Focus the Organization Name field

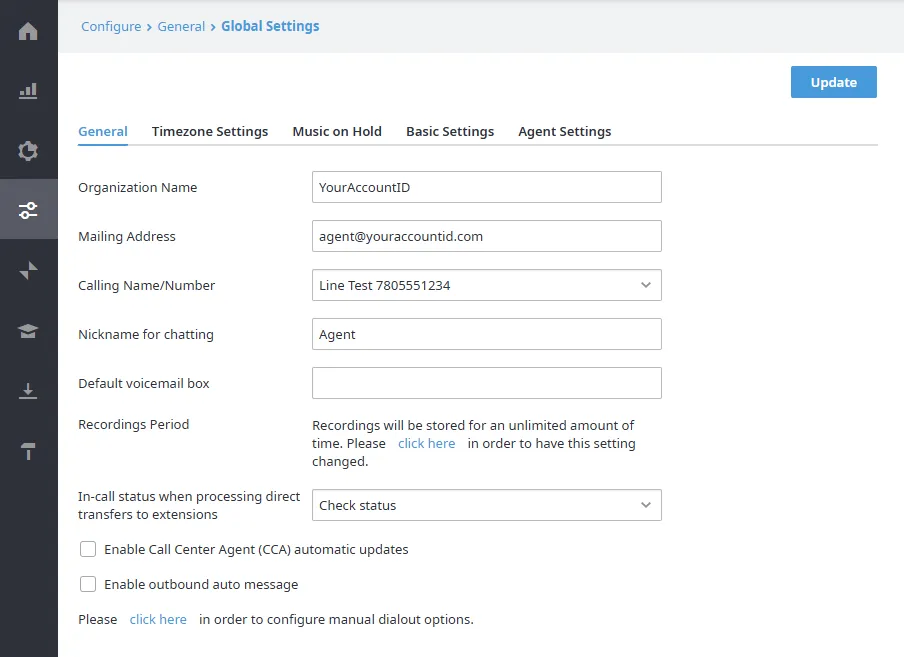tap(487, 187)
